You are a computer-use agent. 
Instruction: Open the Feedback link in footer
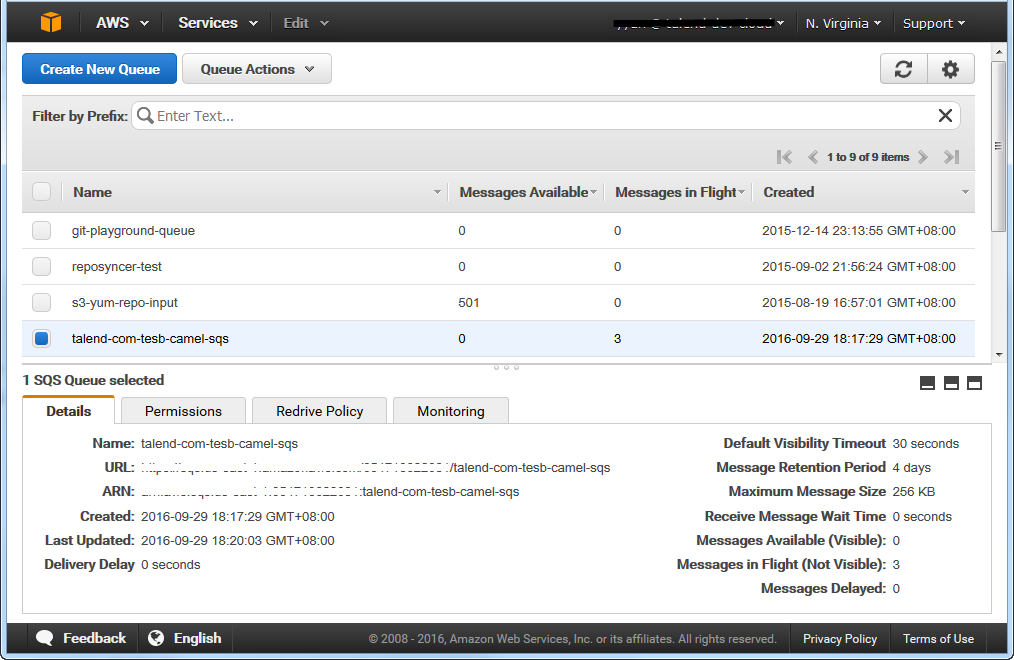tap(94, 638)
